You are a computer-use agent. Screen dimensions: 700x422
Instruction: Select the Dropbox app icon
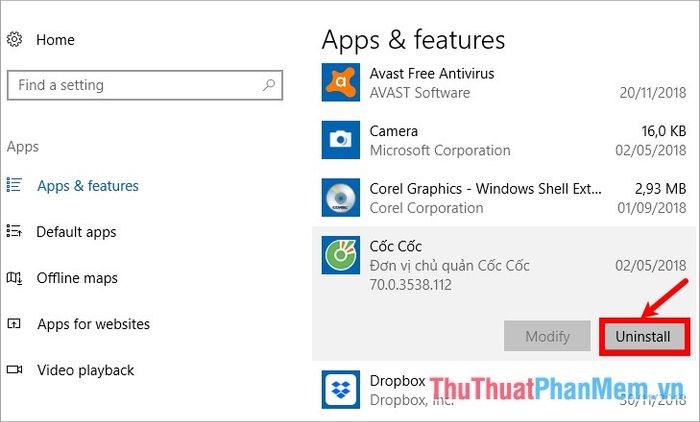pyautogui.click(x=341, y=389)
